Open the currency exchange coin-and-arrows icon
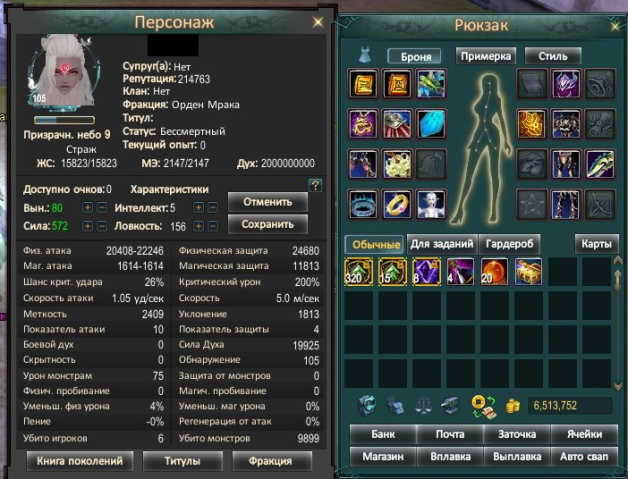 (x=483, y=406)
